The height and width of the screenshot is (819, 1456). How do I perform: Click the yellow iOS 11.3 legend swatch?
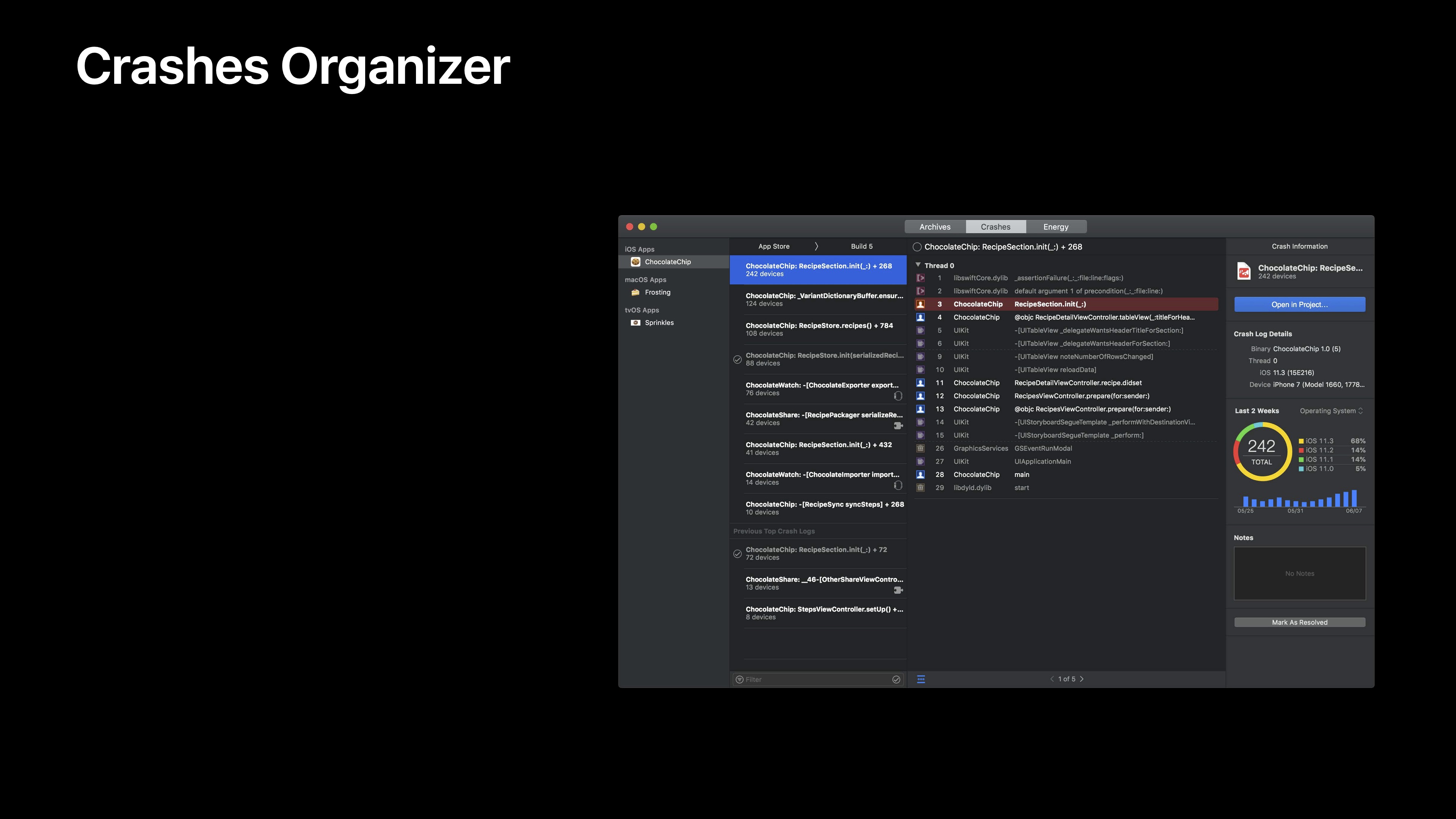click(x=1301, y=441)
